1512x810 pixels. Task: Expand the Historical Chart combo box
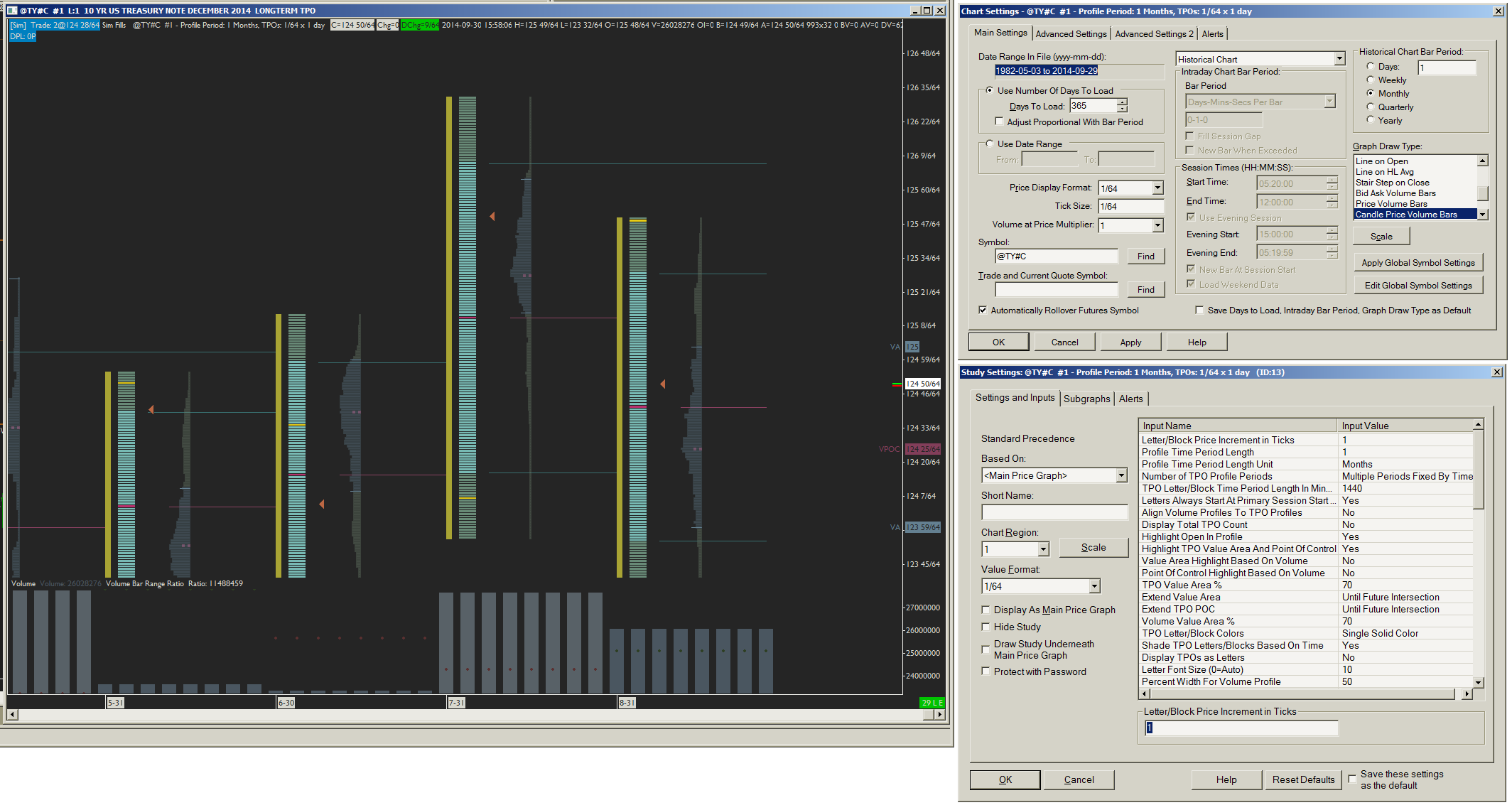point(1339,59)
